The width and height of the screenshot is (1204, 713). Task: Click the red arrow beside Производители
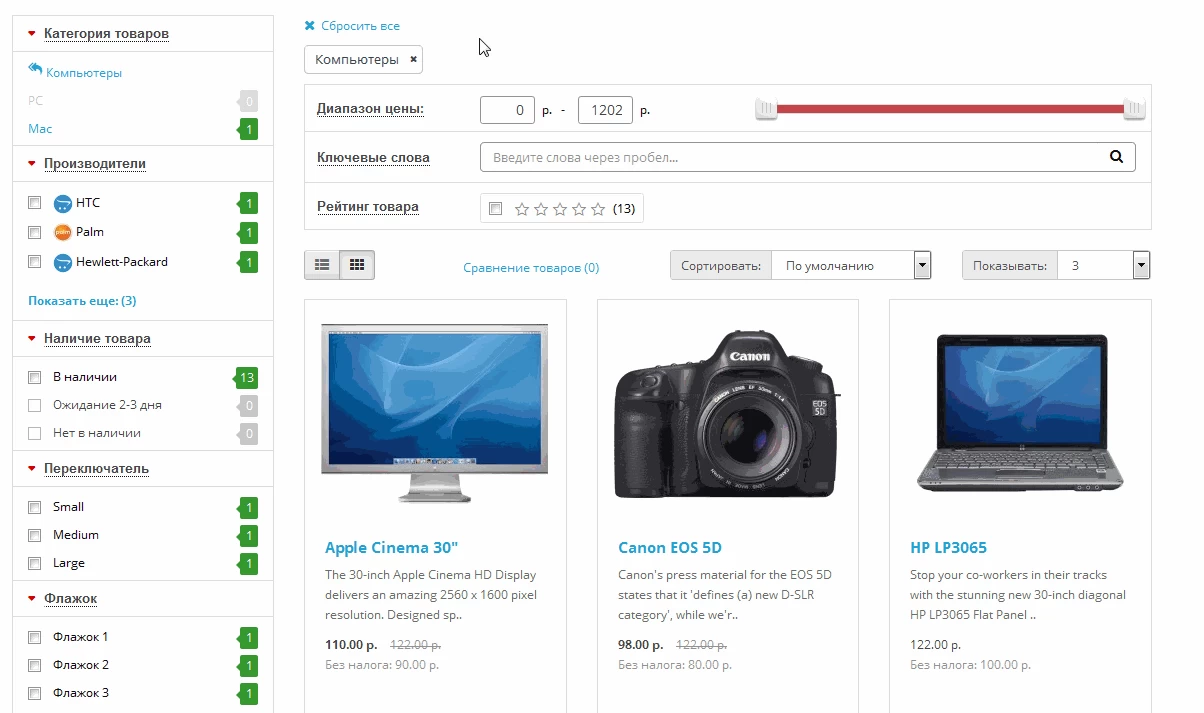pos(32,164)
